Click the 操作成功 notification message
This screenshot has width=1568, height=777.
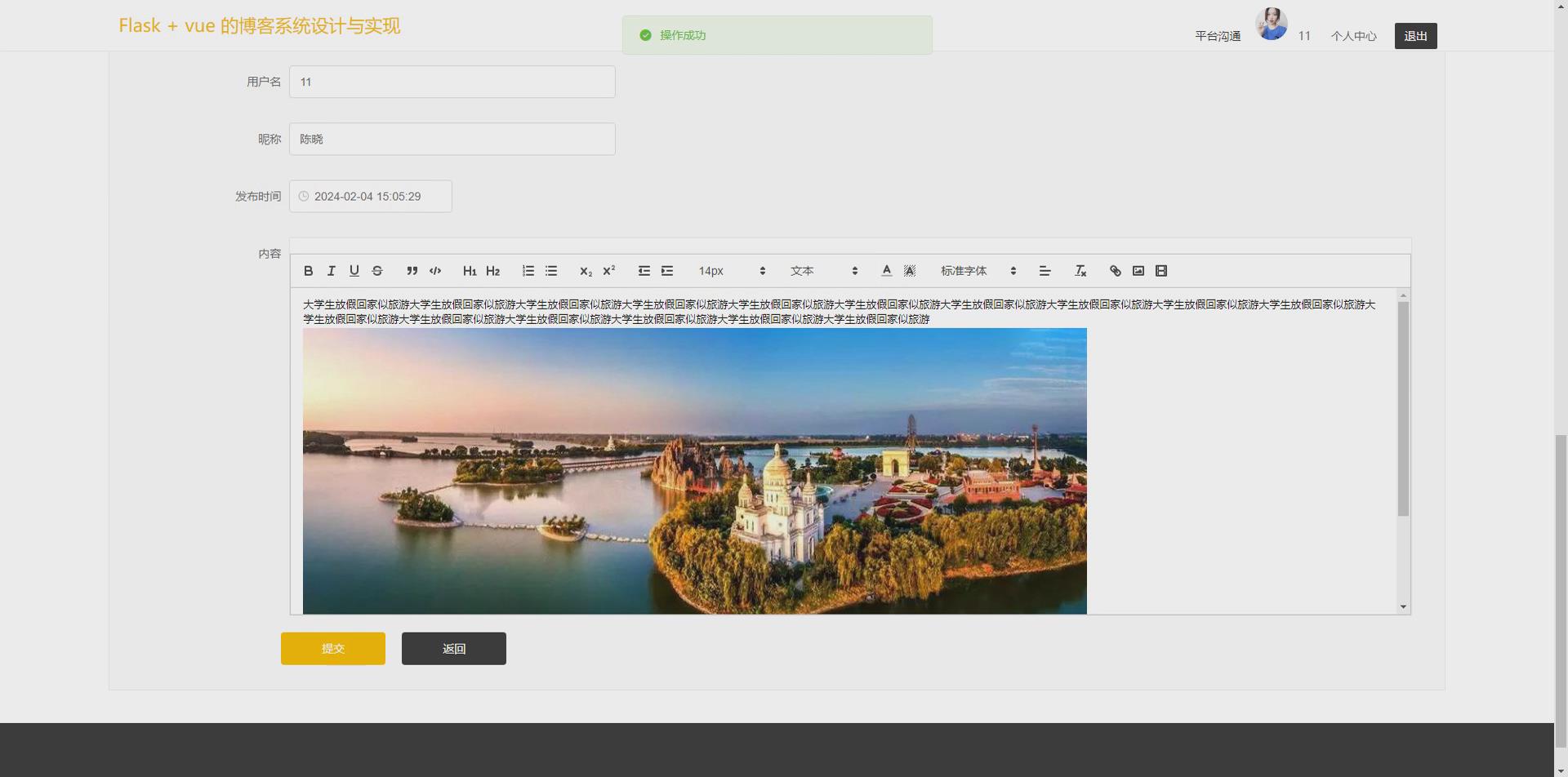pyautogui.click(x=777, y=35)
